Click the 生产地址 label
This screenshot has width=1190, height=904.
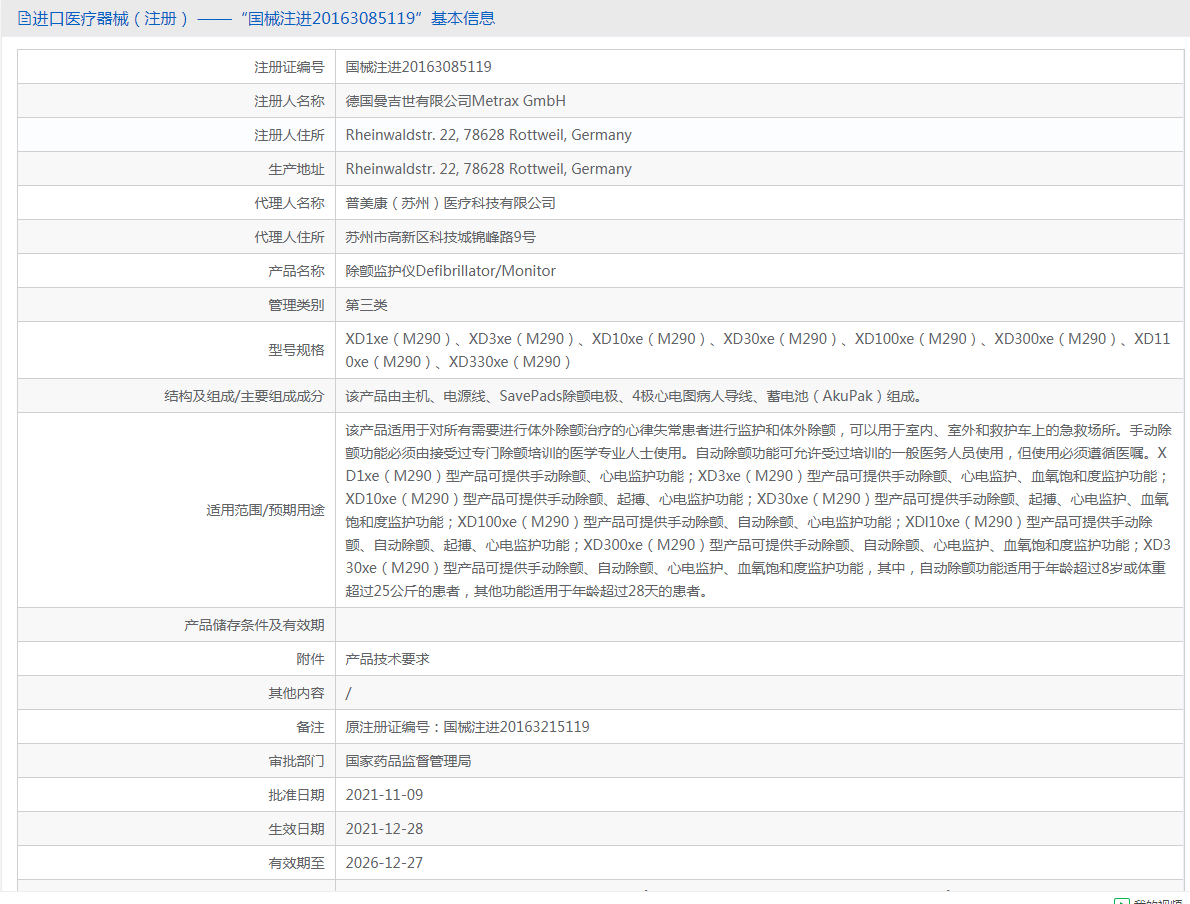296,169
